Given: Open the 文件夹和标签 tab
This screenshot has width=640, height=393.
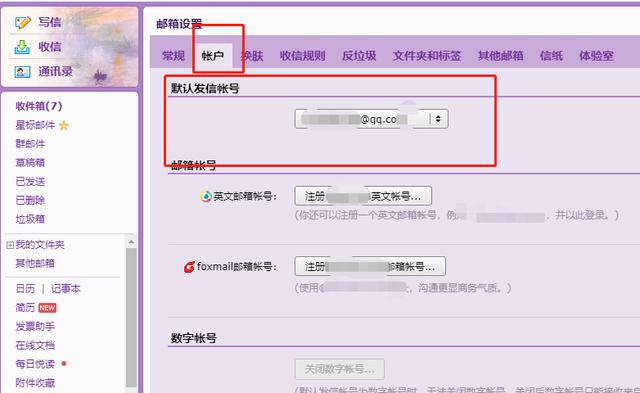Looking at the screenshot, I should click(x=427, y=56).
